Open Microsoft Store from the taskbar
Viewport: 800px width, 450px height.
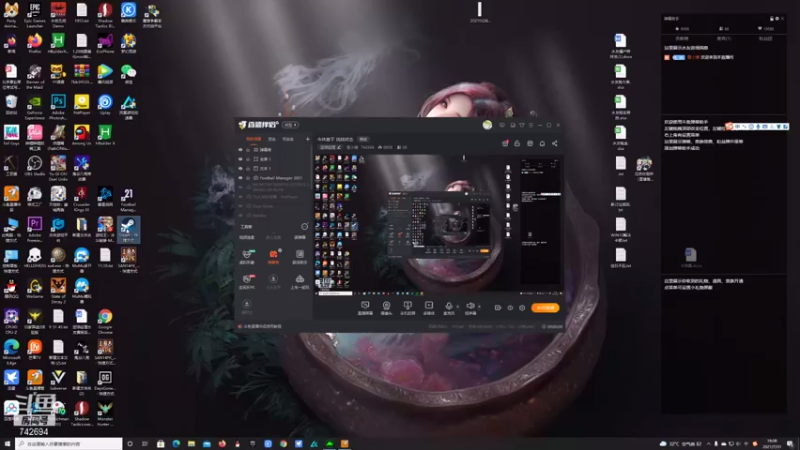(x=160, y=444)
